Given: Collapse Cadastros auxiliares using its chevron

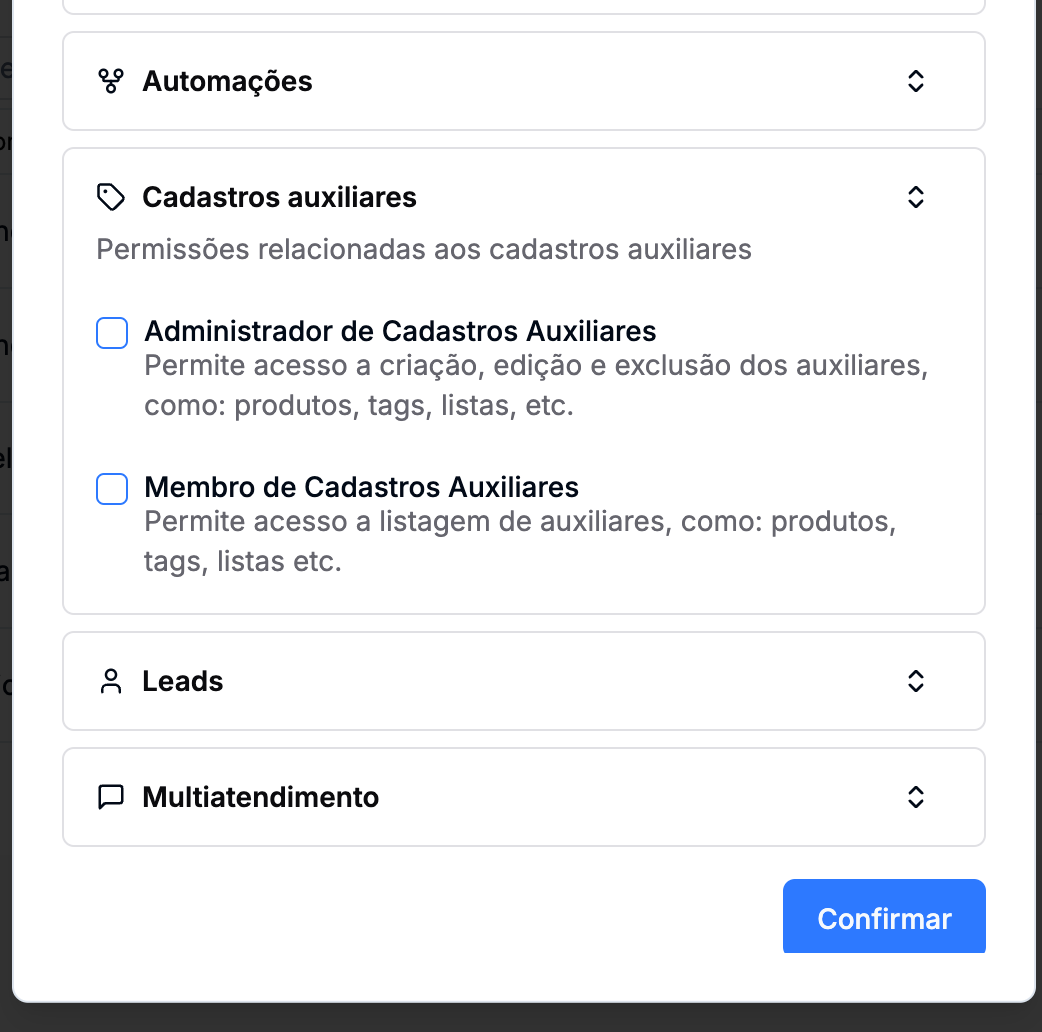Looking at the screenshot, I should [x=915, y=197].
